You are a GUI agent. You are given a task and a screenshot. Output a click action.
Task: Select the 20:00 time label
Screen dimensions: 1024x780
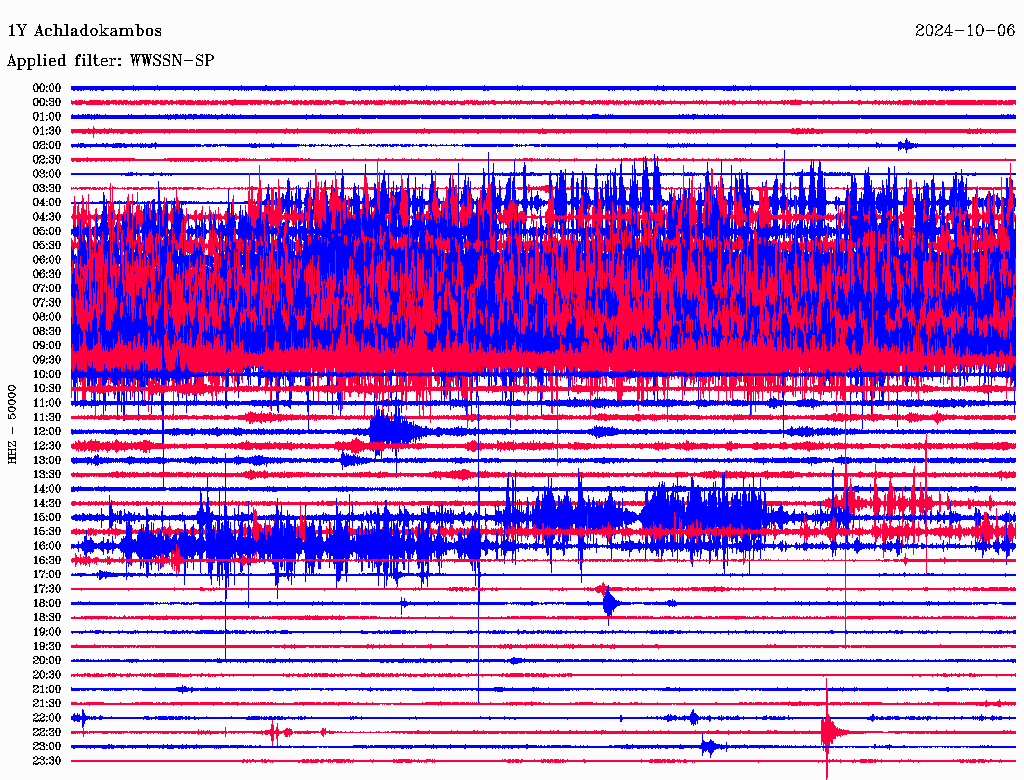point(47,660)
